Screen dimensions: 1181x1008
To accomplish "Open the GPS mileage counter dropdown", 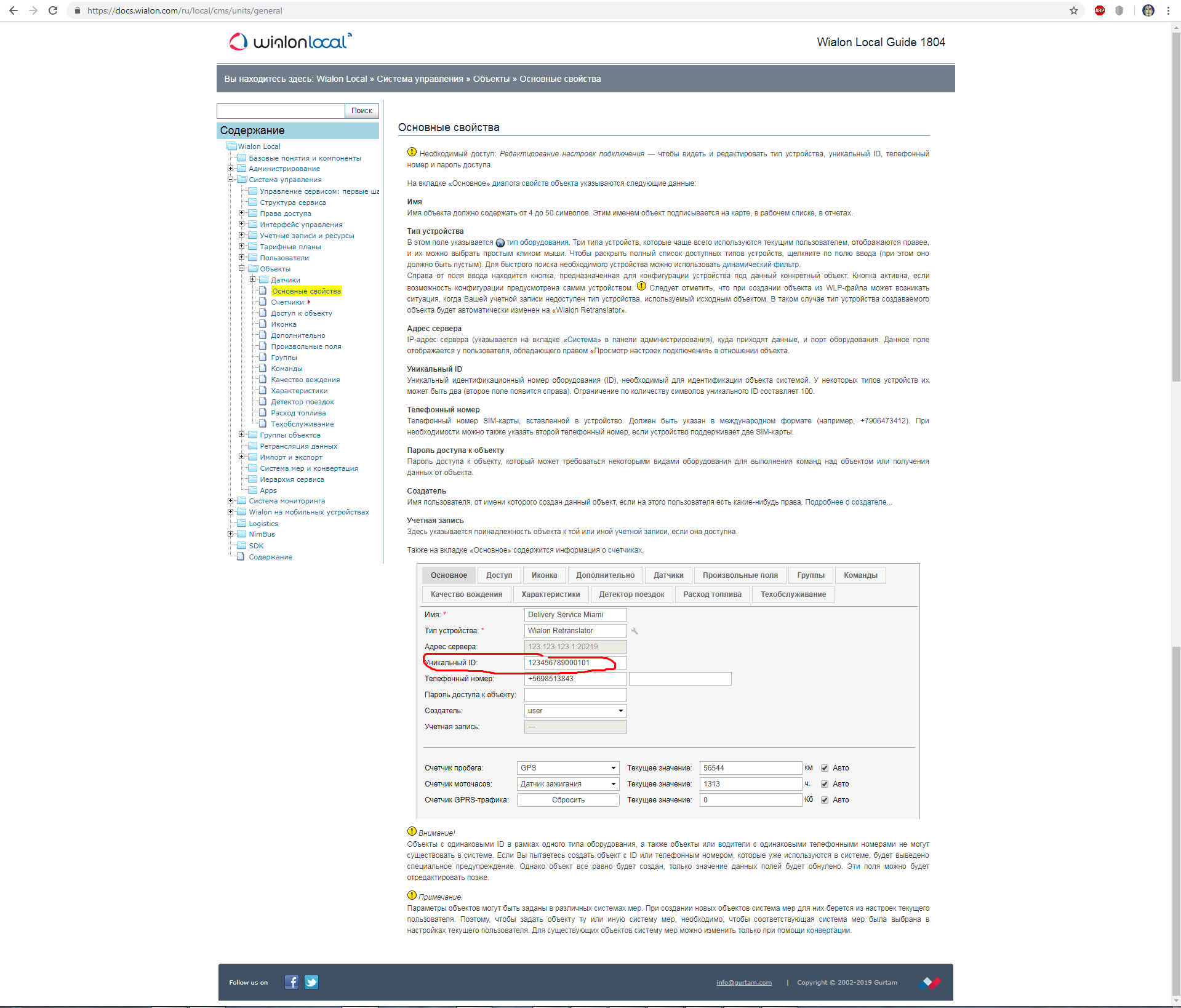I will coord(567,768).
